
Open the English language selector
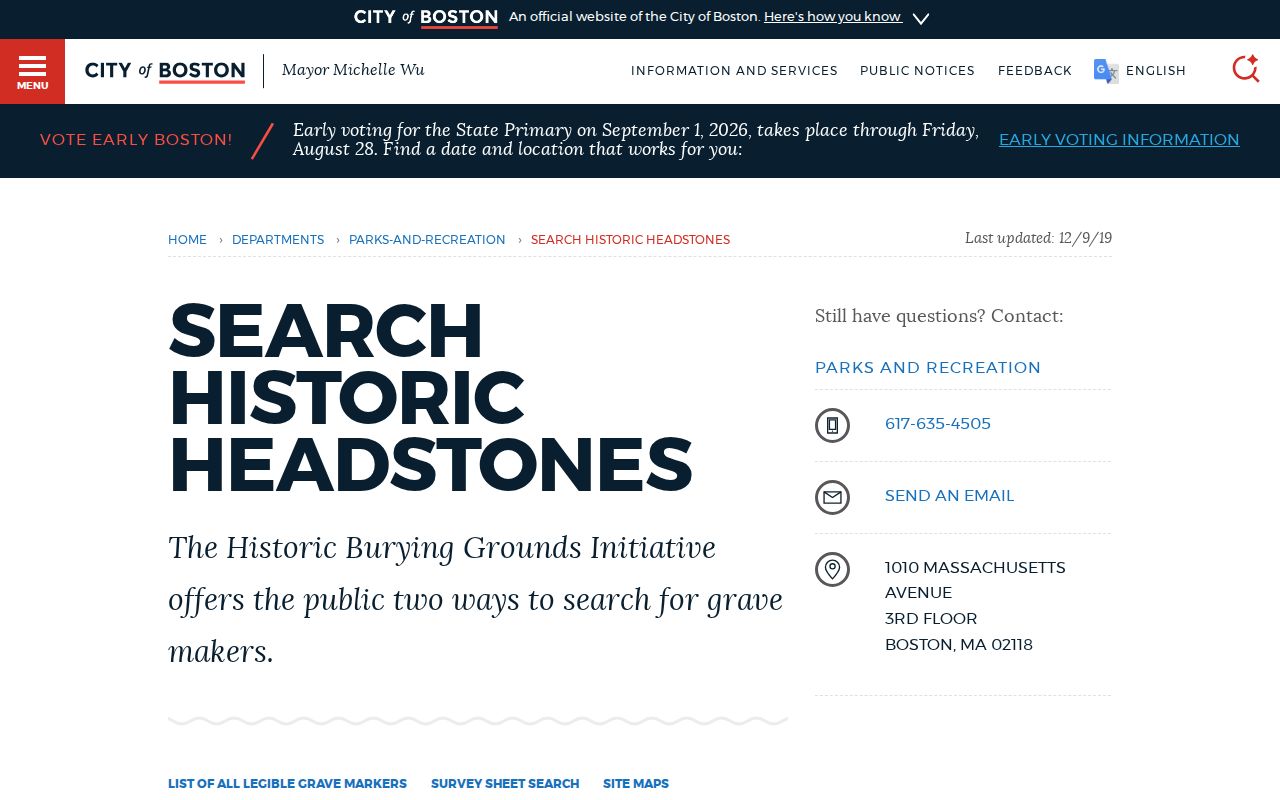click(1156, 71)
